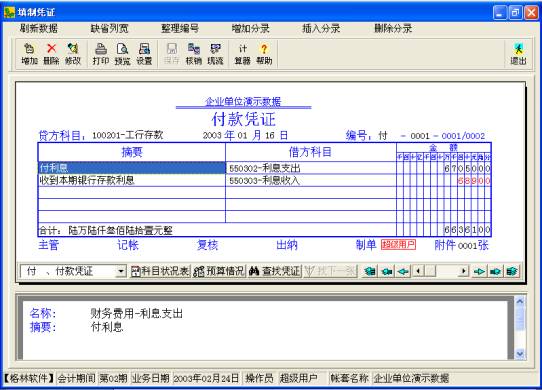The width and height of the screenshot is (542, 390).
Task: Click 缺省列宽 menu item
Action: tap(110, 28)
